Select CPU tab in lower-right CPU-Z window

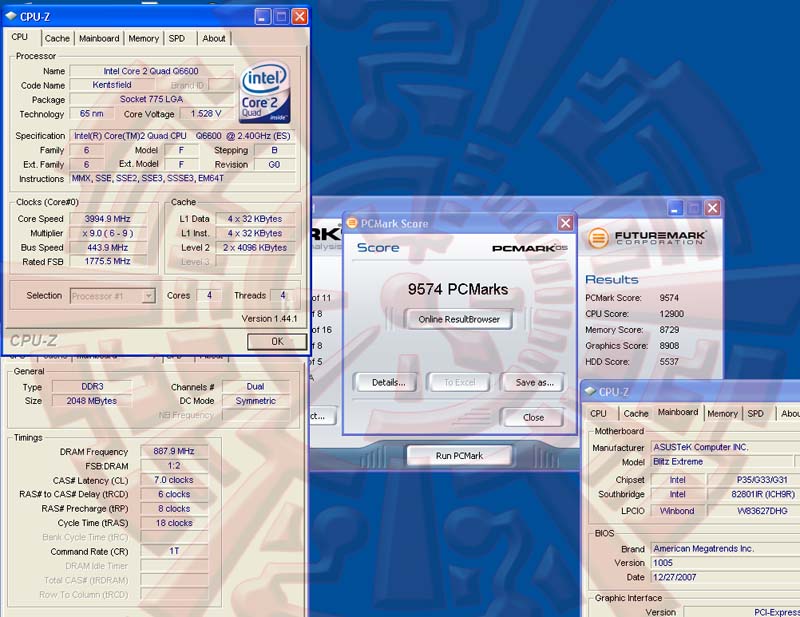pyautogui.click(x=598, y=413)
